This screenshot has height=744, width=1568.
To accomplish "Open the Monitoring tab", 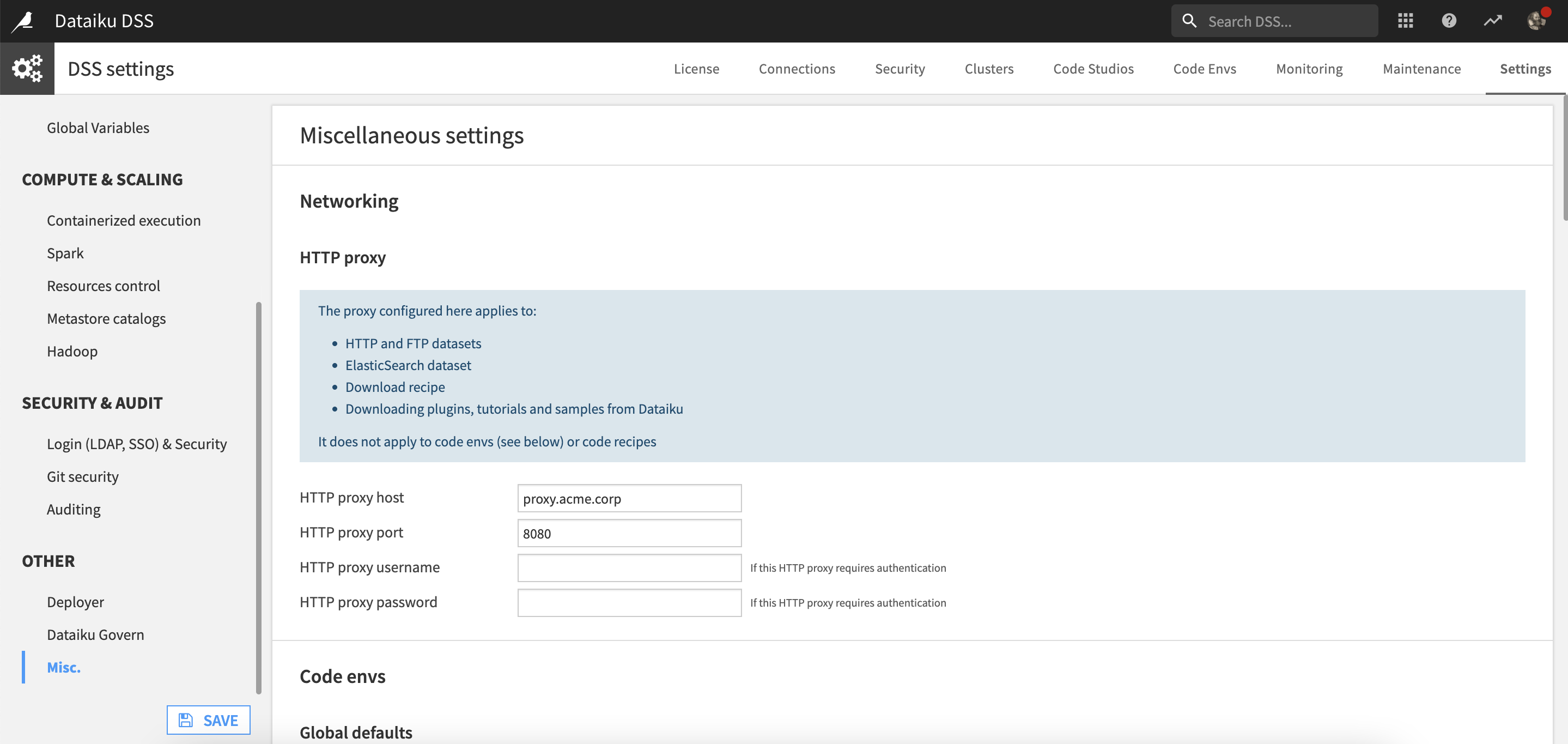I will coord(1309,69).
